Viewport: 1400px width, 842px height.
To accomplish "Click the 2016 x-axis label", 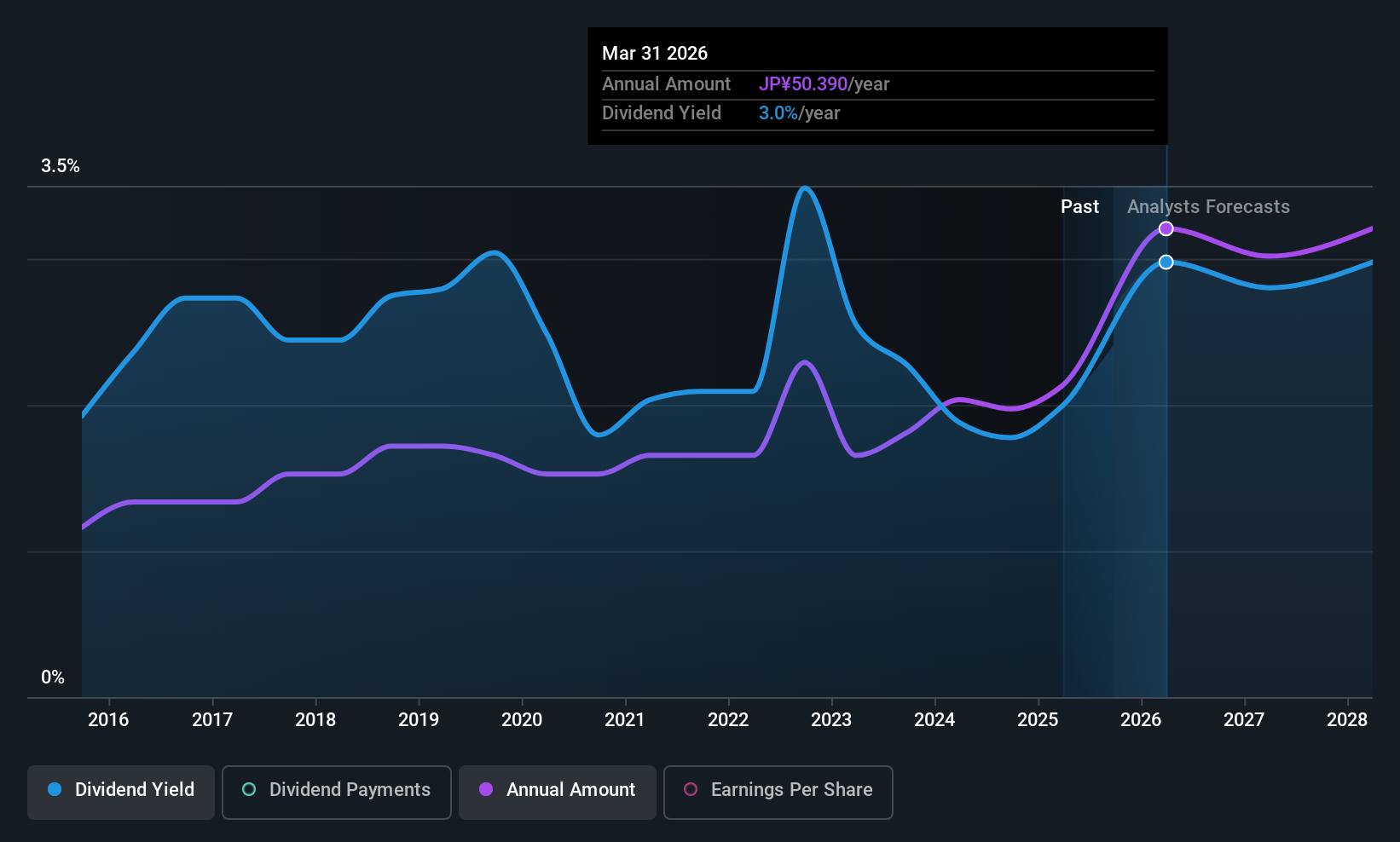I will 108,720.
